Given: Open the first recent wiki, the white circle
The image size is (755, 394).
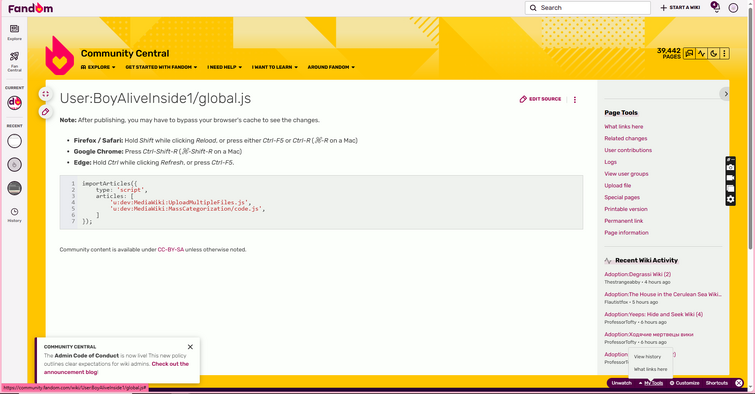Looking at the screenshot, I should coord(14,141).
